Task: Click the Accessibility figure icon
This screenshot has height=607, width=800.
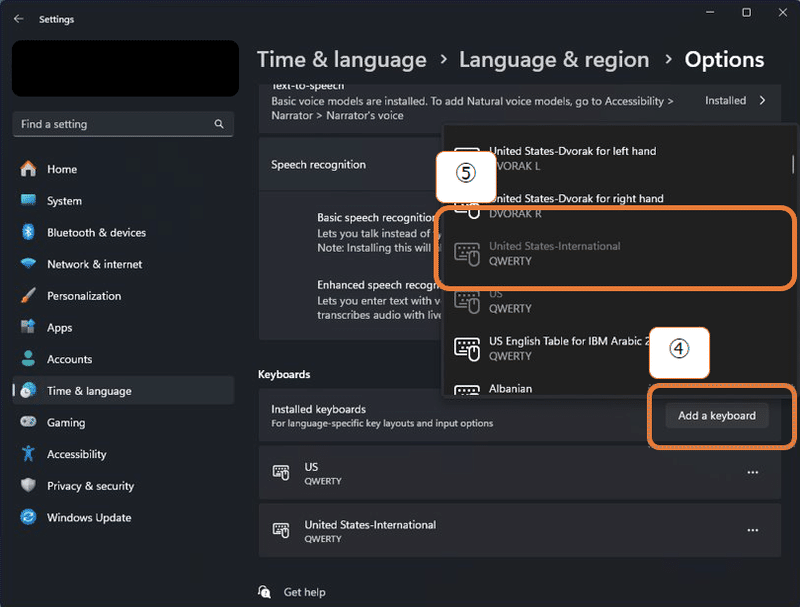Action: point(29,453)
